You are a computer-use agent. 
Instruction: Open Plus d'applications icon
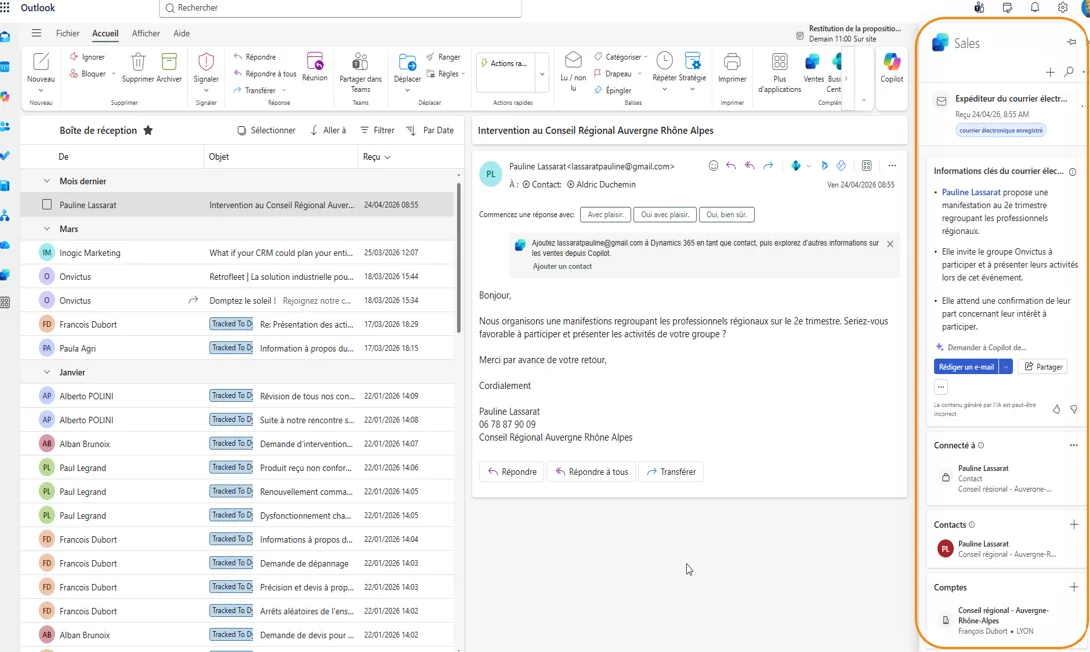point(780,62)
